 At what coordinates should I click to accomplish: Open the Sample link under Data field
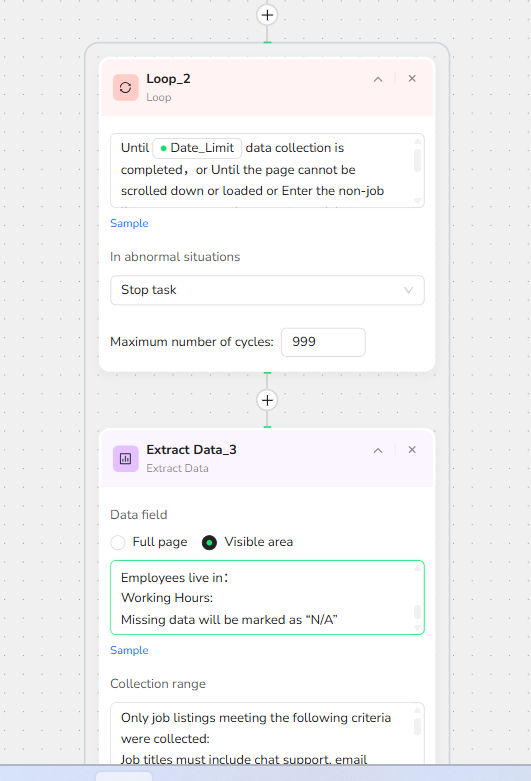pyautogui.click(x=129, y=651)
